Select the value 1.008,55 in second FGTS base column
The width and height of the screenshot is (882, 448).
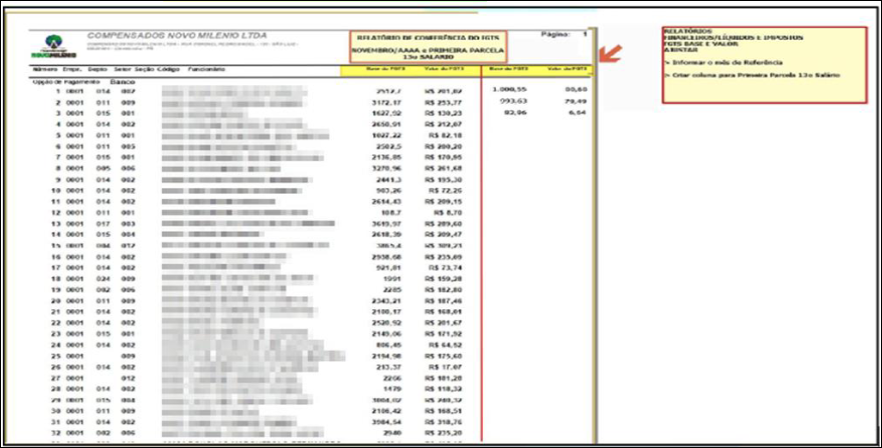point(510,90)
